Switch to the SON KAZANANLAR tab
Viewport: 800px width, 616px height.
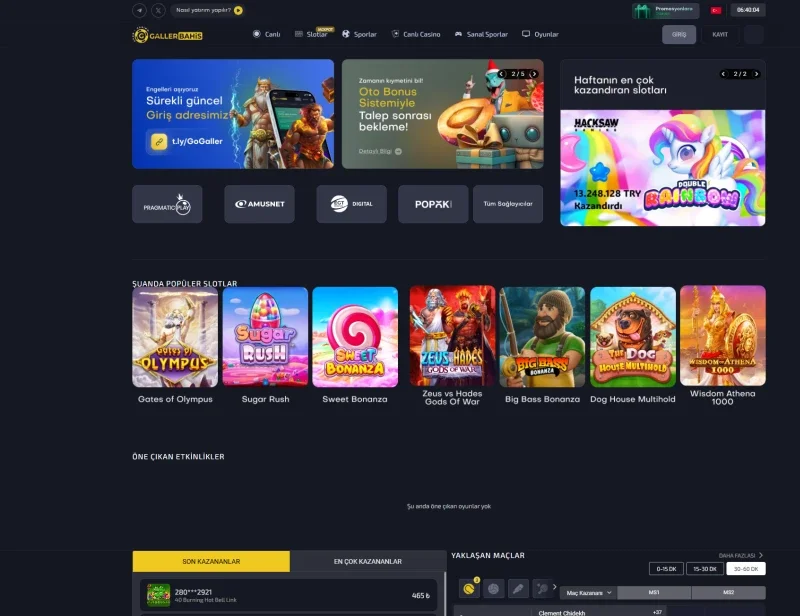pos(211,561)
